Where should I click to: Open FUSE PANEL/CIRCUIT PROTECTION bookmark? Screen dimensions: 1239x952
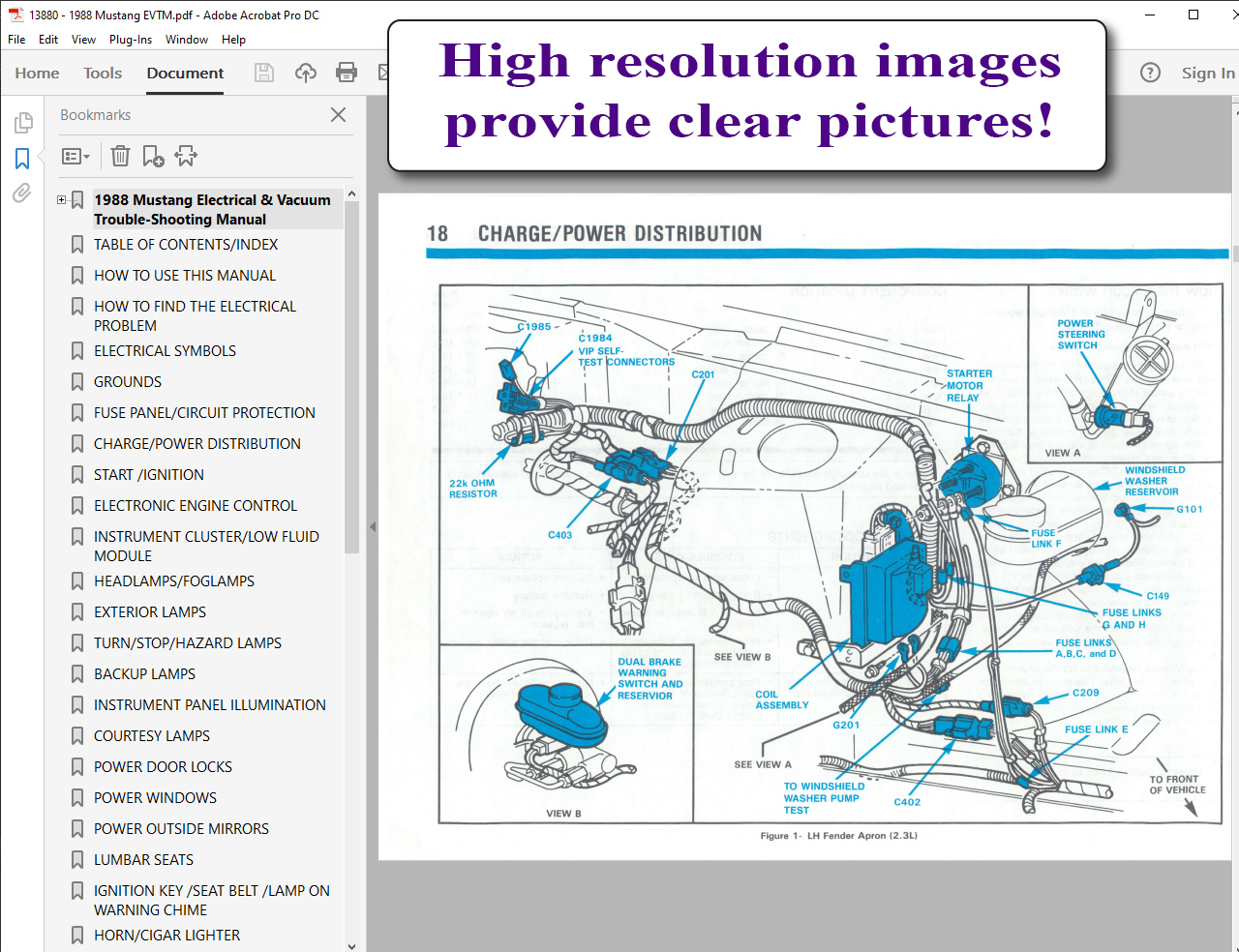coord(204,413)
